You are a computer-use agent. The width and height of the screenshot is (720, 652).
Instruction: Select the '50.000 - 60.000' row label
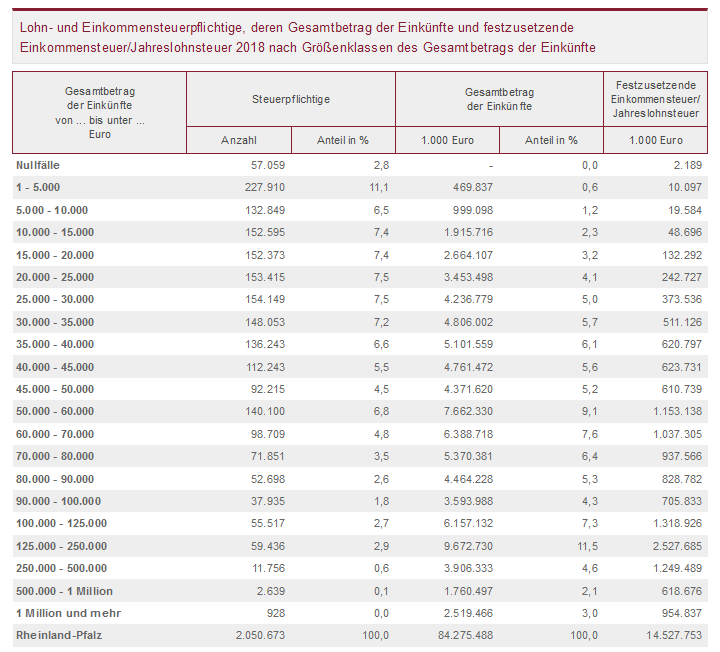[x=55, y=411]
